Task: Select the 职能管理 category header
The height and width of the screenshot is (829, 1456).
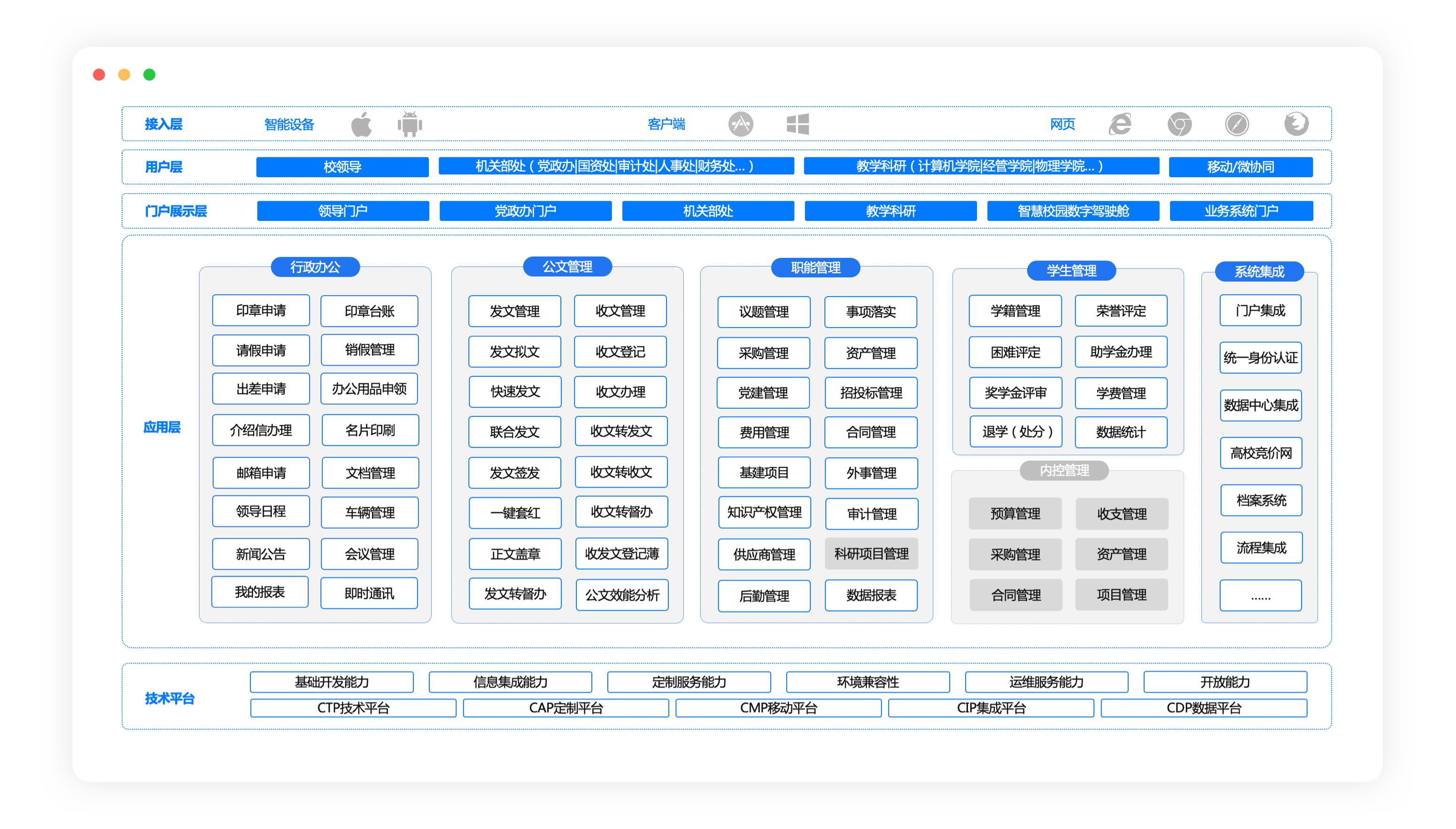Action: pos(815,267)
